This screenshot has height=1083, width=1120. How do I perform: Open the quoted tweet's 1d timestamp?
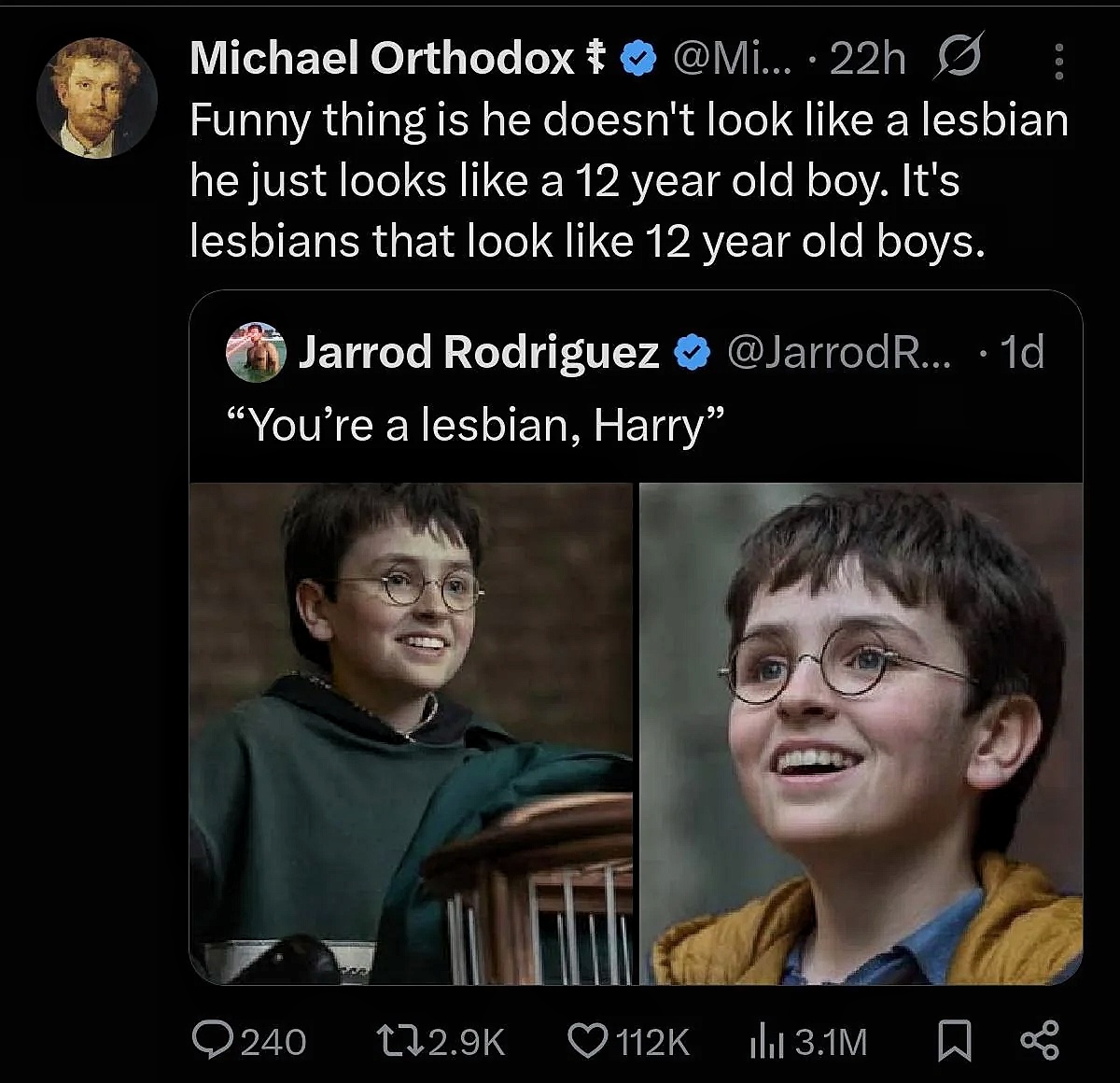(1021, 352)
